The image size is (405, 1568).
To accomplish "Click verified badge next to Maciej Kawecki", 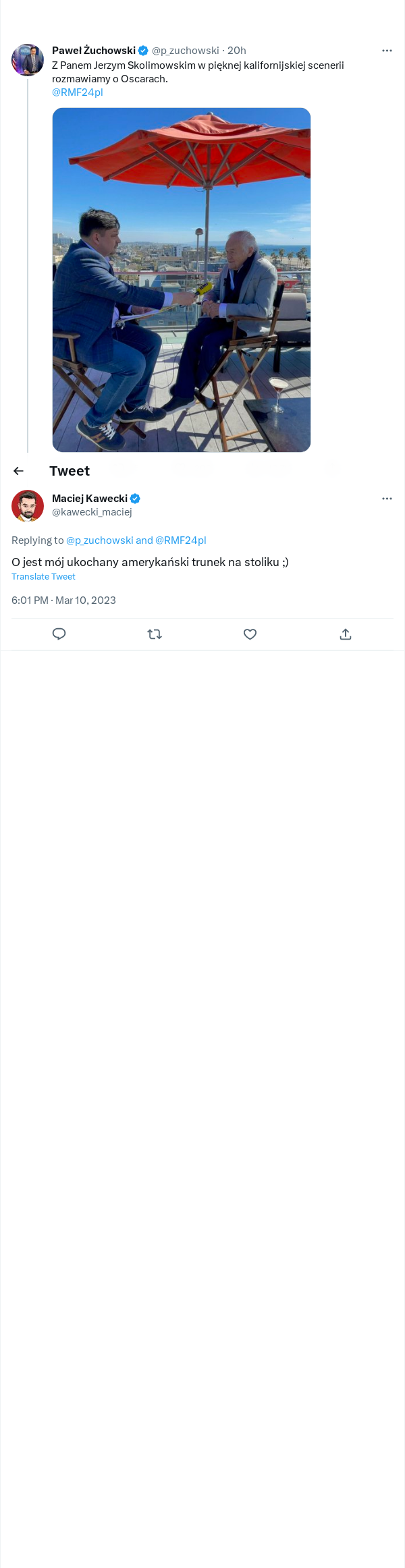I will tap(135, 499).
